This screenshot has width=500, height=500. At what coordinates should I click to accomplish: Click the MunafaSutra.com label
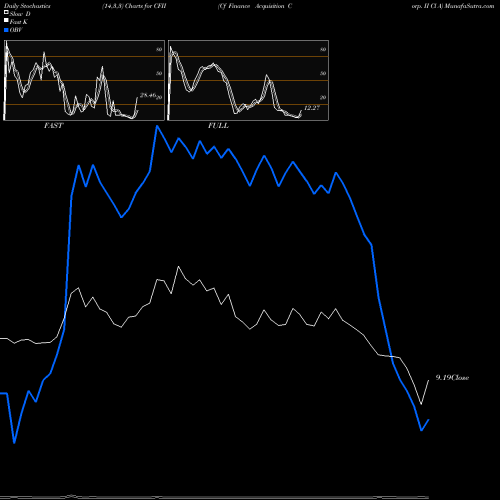(469, 6)
